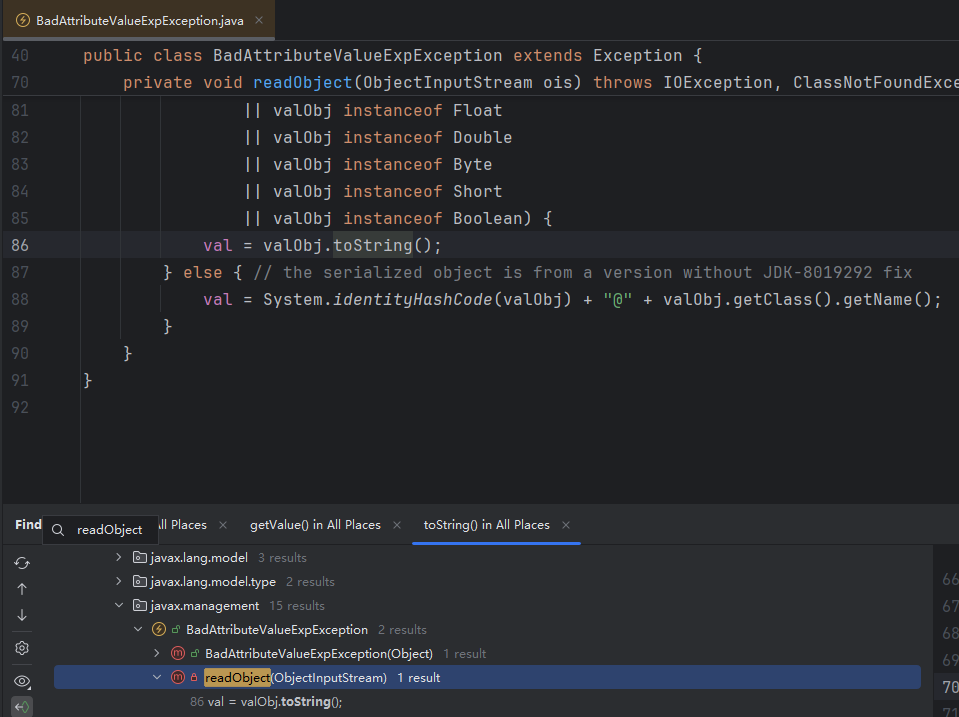The width and height of the screenshot is (959, 717).
Task: Toggle the highlighted button below the eye icon
Action: [22, 707]
